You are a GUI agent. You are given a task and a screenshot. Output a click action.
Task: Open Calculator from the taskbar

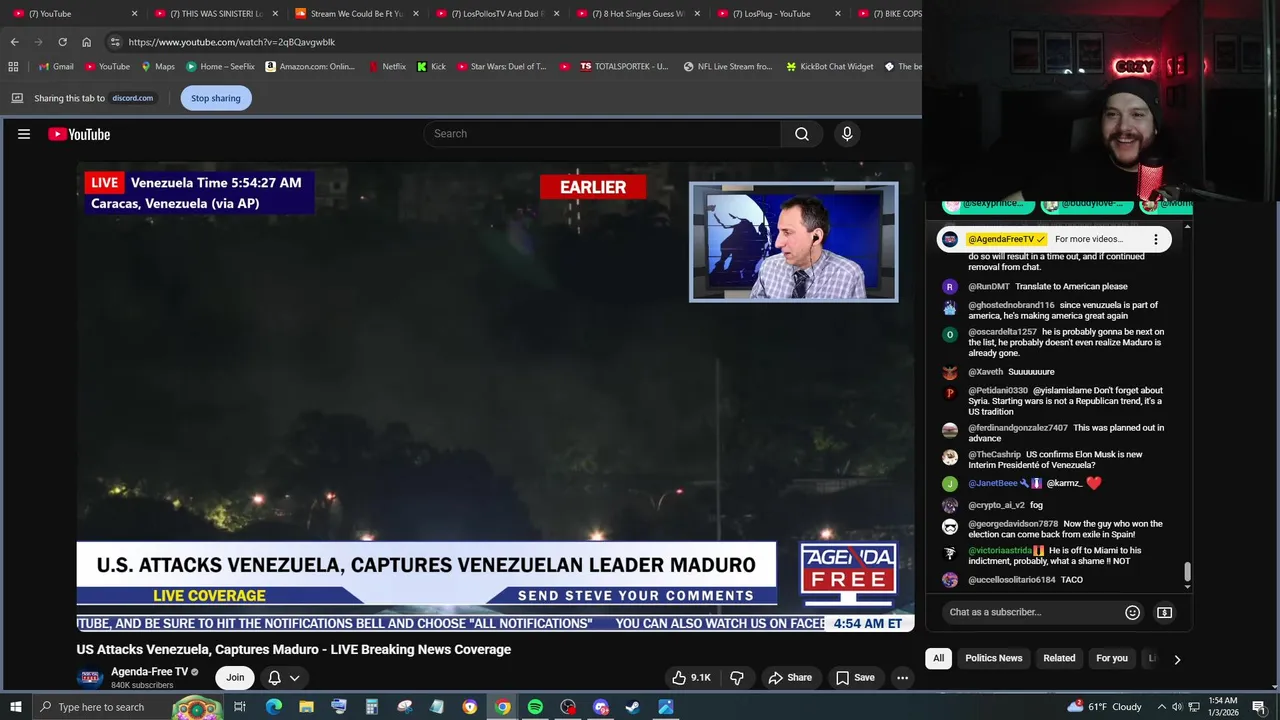coord(371,707)
